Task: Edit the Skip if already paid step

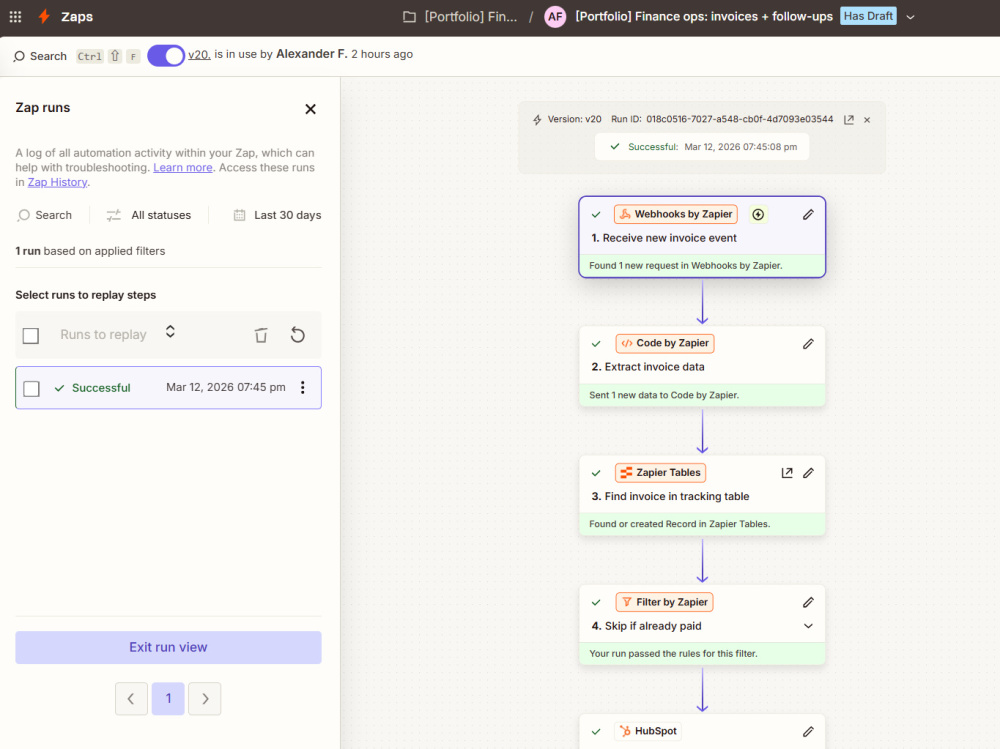Action: tap(808, 602)
